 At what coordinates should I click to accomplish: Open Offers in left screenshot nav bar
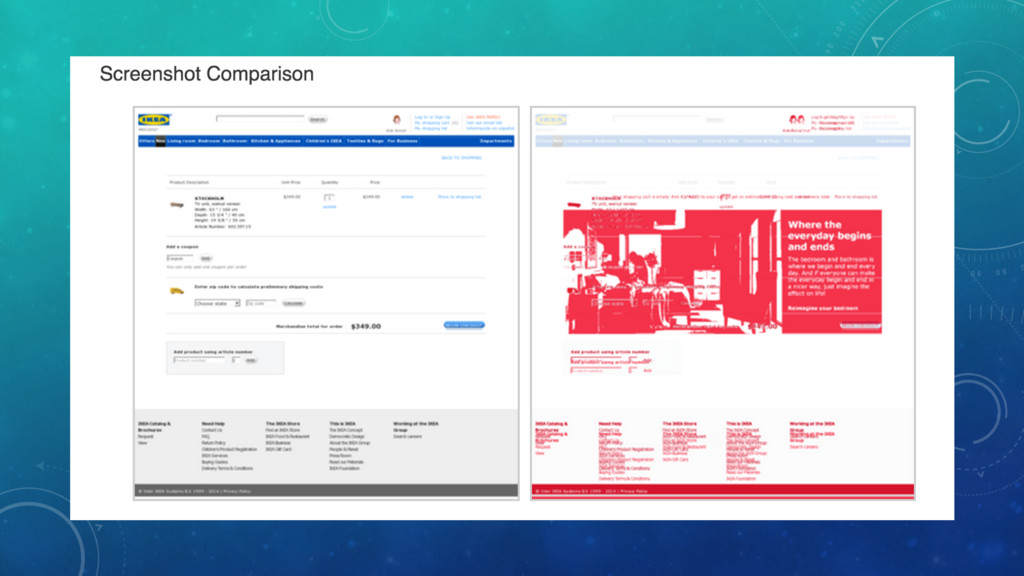[x=147, y=141]
